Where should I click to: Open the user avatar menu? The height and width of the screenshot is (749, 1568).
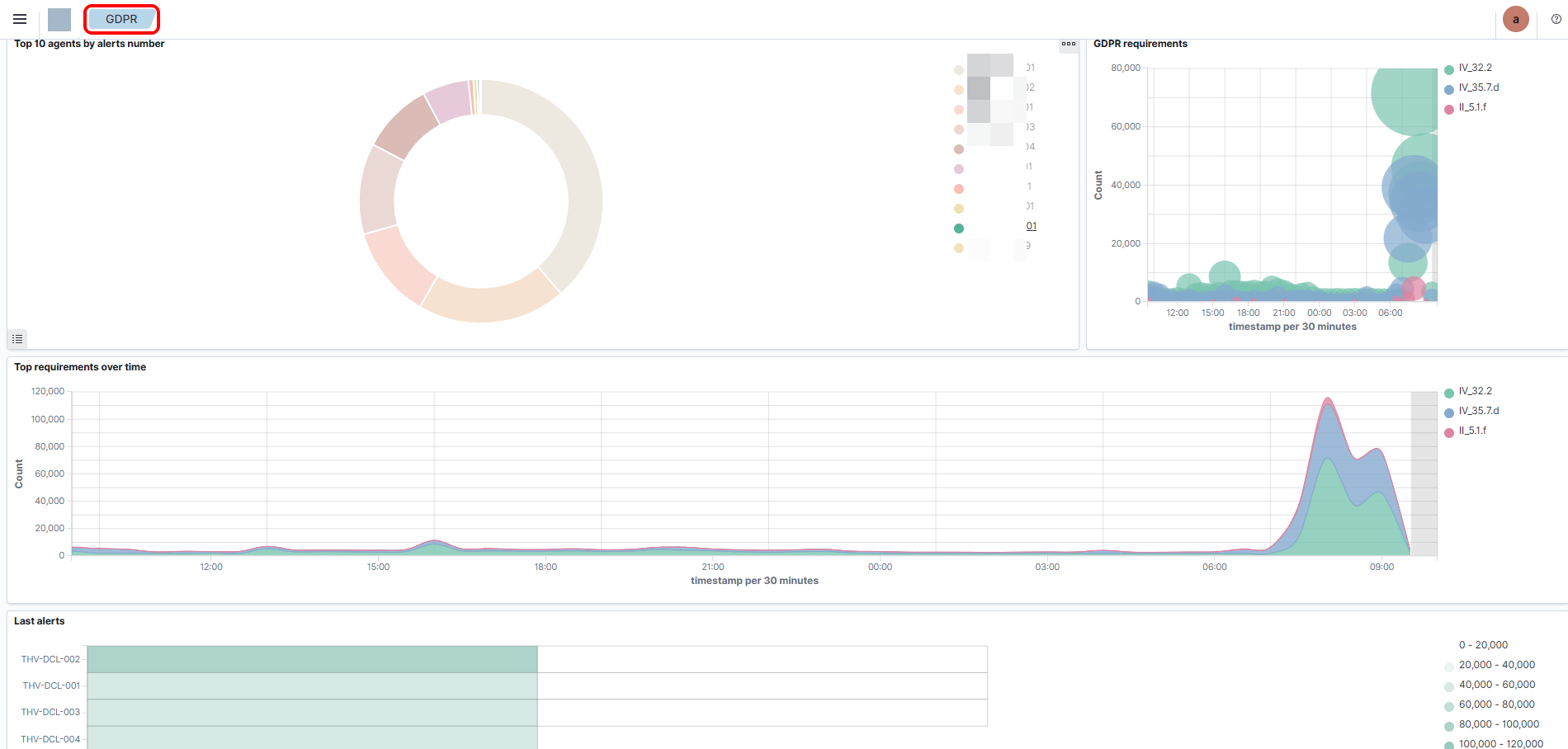pyautogui.click(x=1515, y=19)
